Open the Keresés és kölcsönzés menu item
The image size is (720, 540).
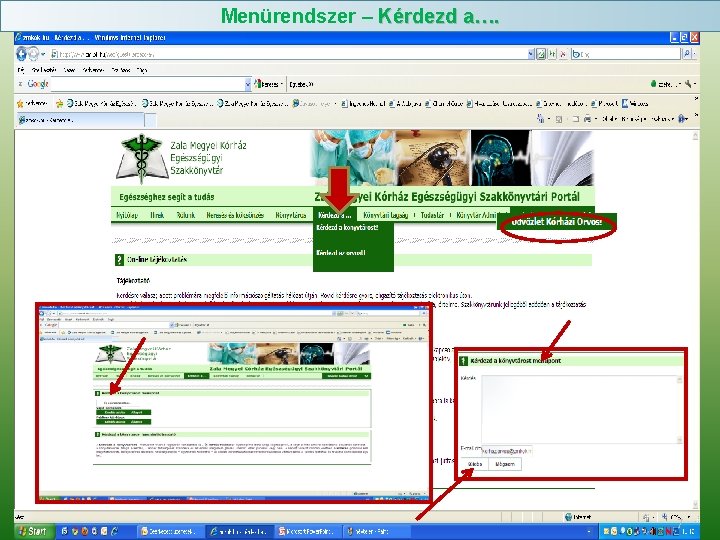(235, 215)
